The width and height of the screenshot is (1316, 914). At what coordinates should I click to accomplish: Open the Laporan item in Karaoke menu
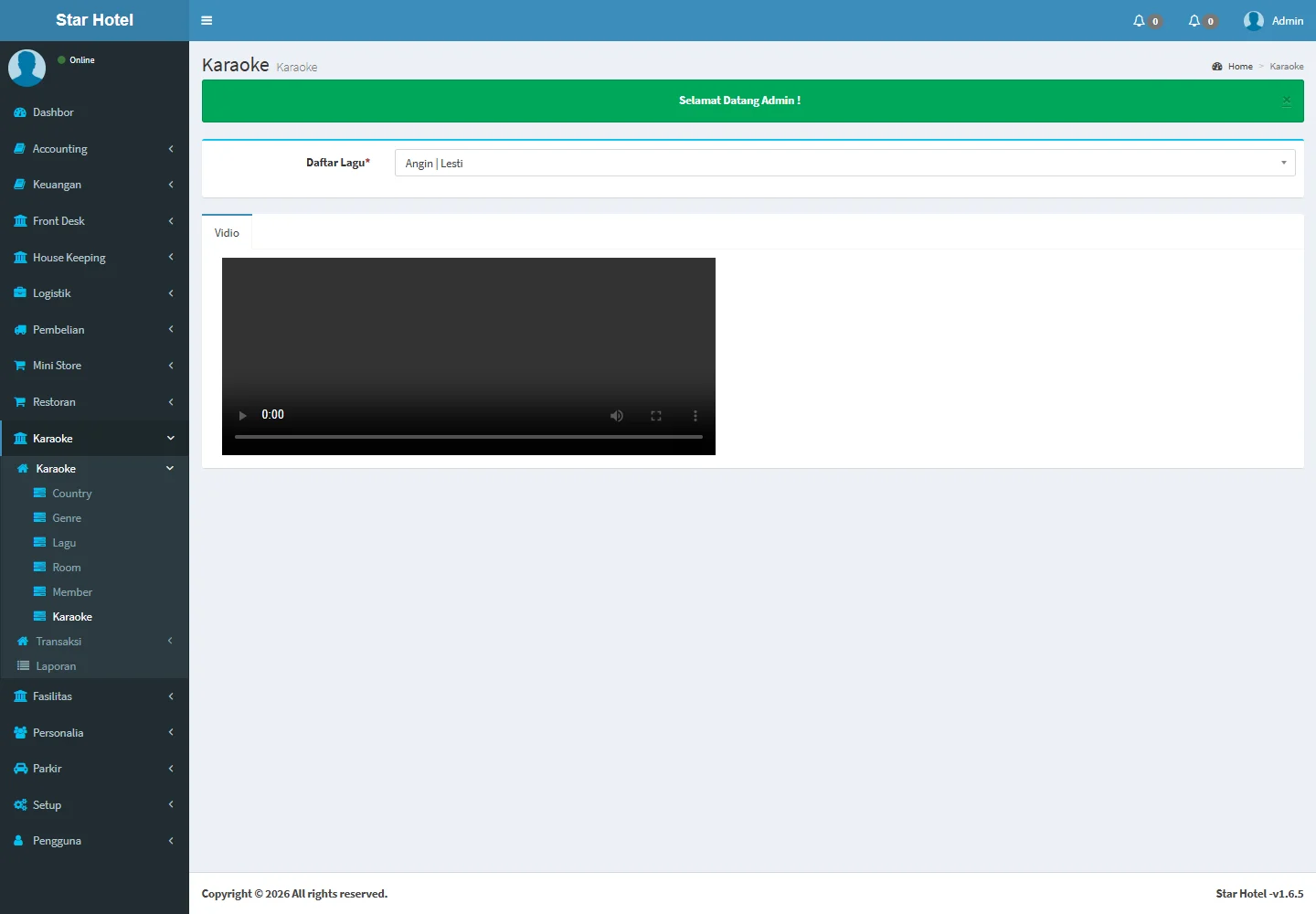[x=56, y=666]
